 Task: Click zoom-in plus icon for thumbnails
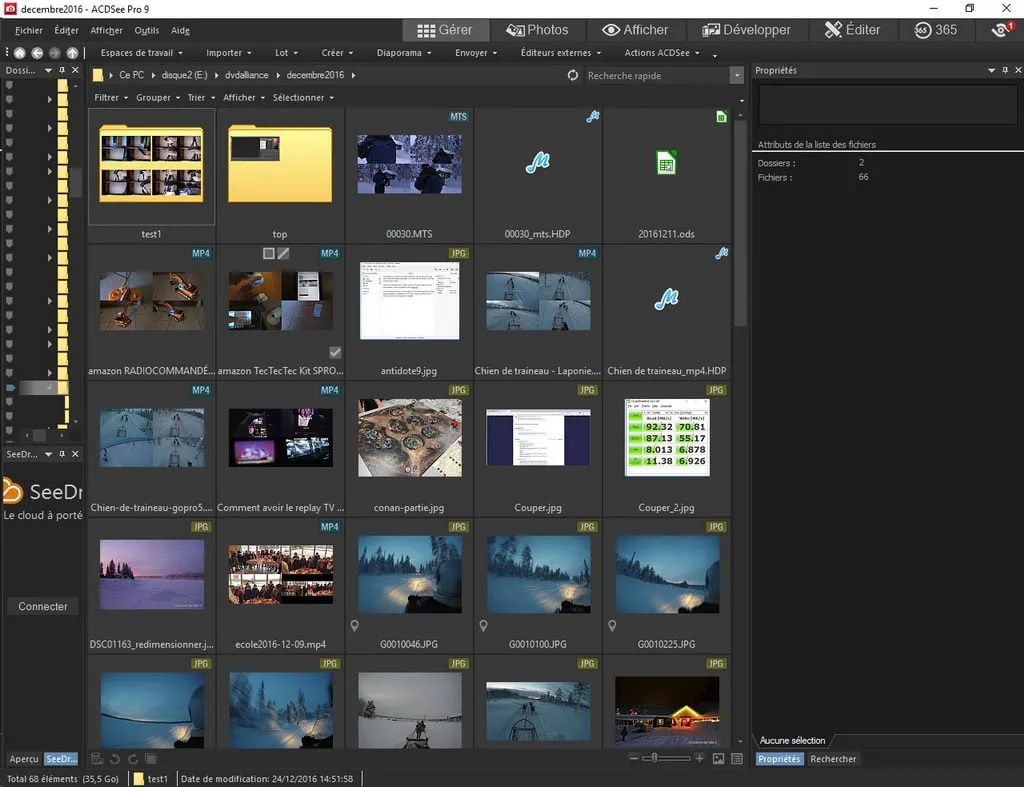point(699,759)
